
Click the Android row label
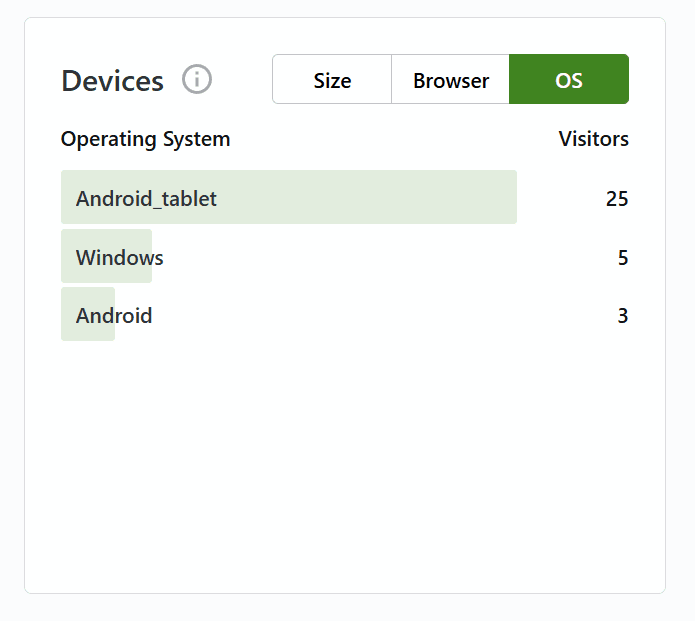[114, 316]
